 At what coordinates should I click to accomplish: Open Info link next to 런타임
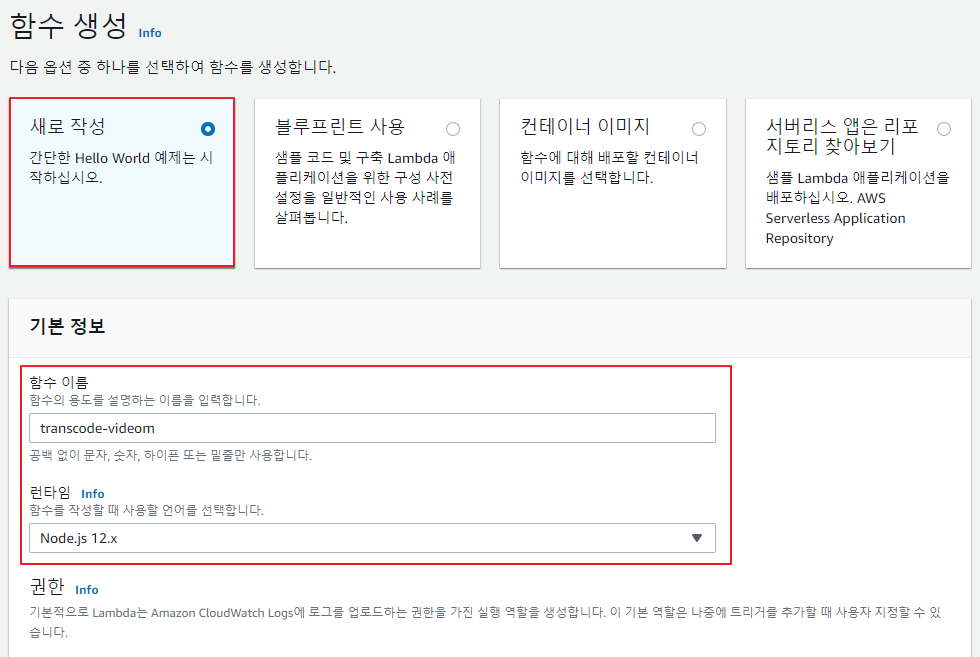pos(92,494)
